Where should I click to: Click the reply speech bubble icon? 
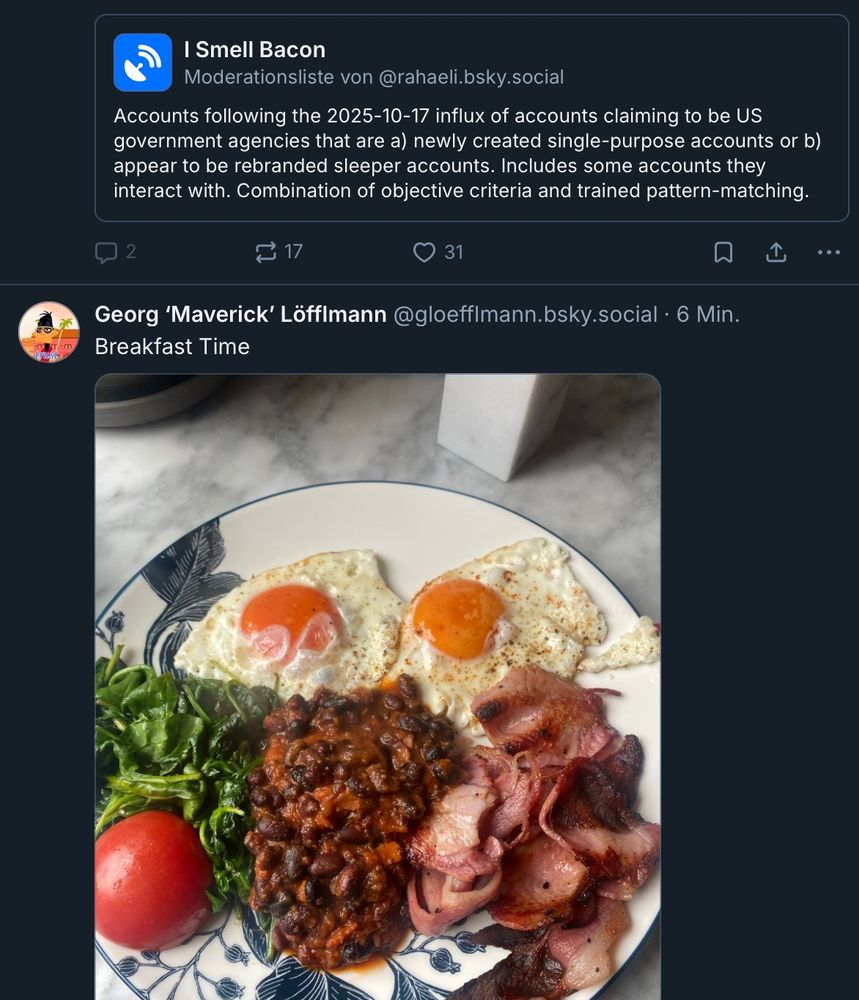[x=106, y=252]
